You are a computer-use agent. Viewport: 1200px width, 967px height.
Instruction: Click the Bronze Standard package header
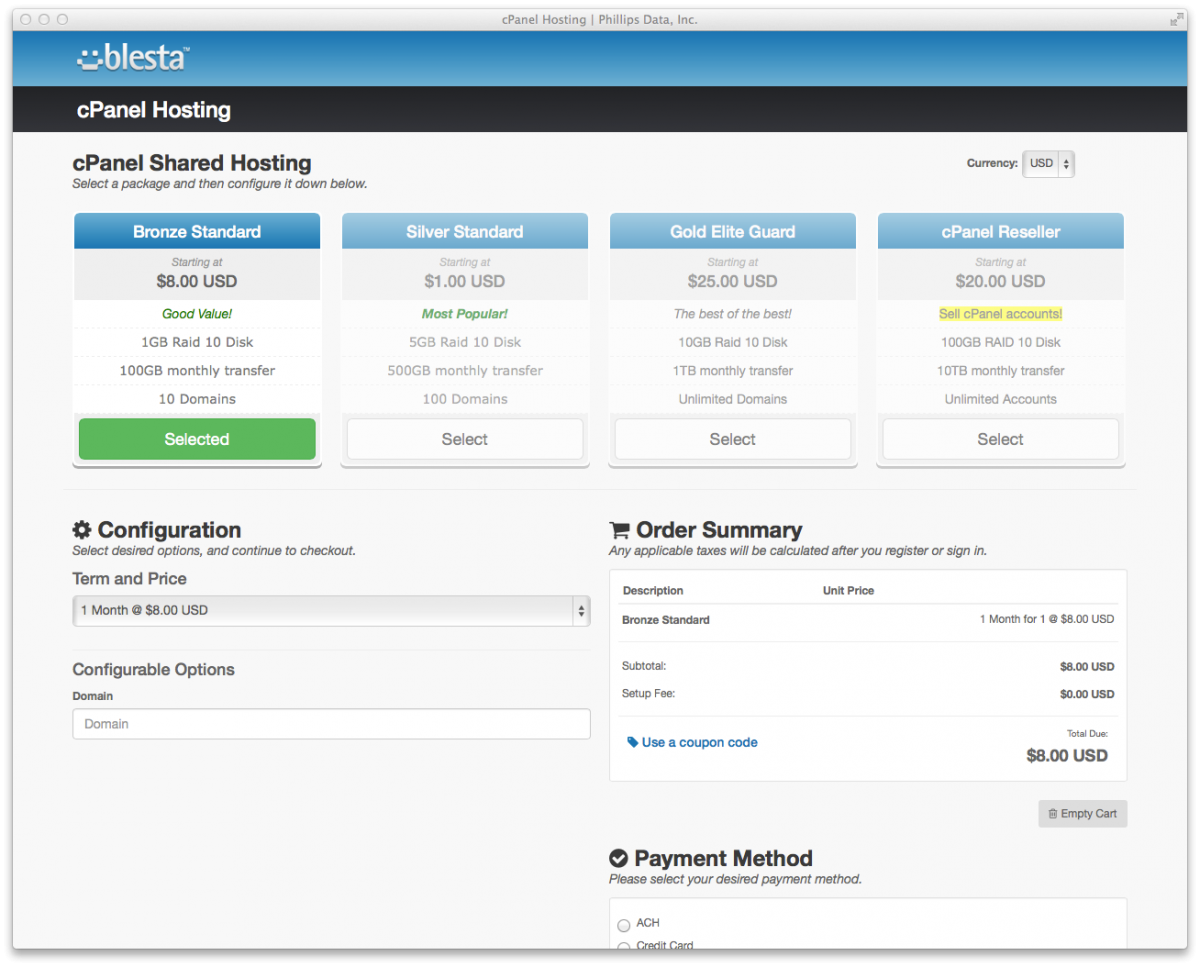click(197, 231)
